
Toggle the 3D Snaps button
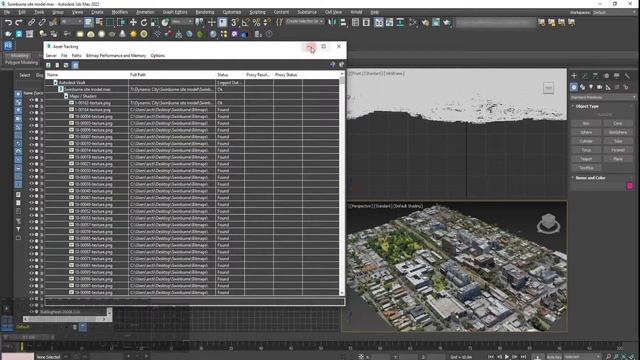pos(234,22)
